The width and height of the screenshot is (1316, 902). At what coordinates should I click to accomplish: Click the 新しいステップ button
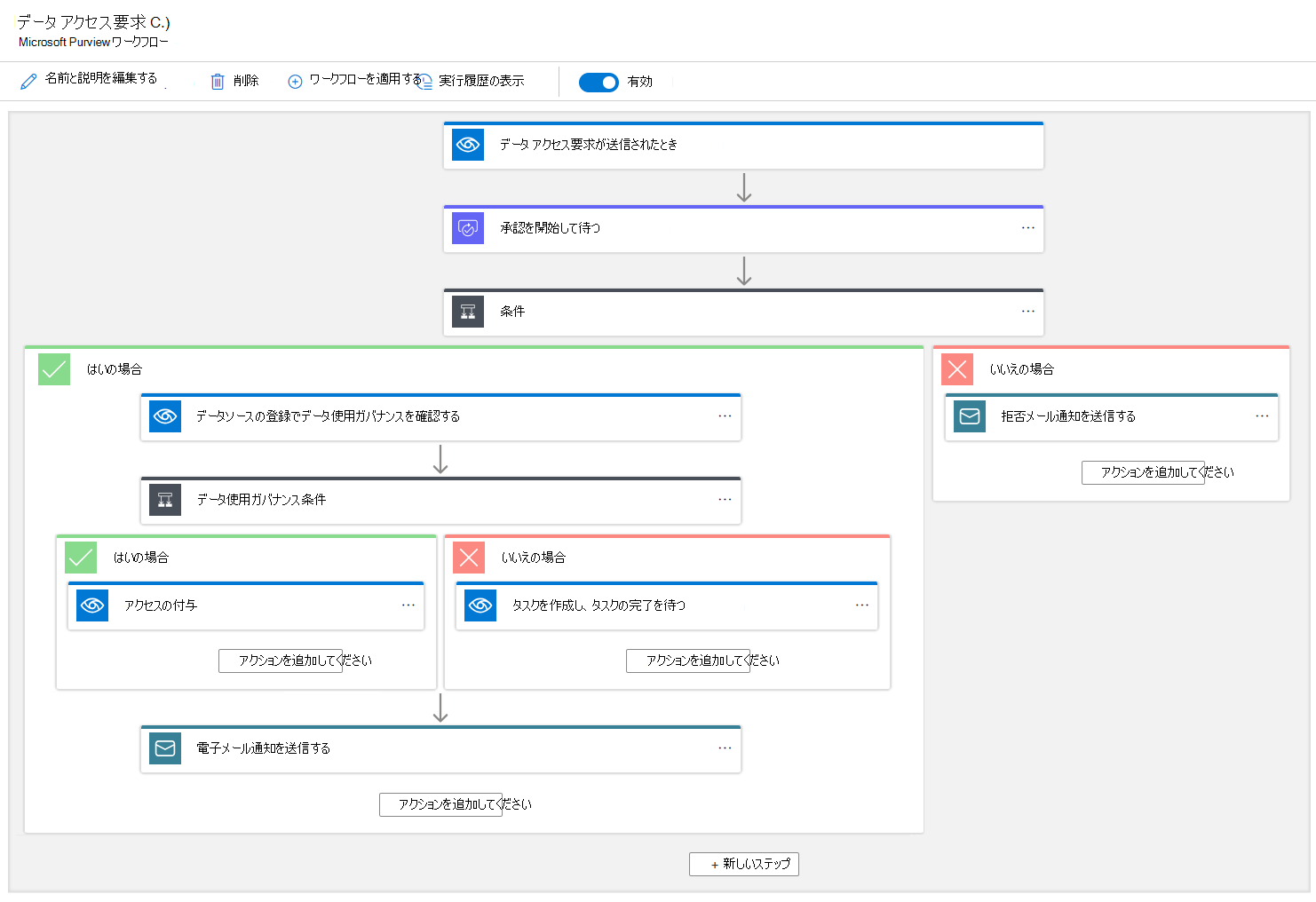tap(744, 864)
